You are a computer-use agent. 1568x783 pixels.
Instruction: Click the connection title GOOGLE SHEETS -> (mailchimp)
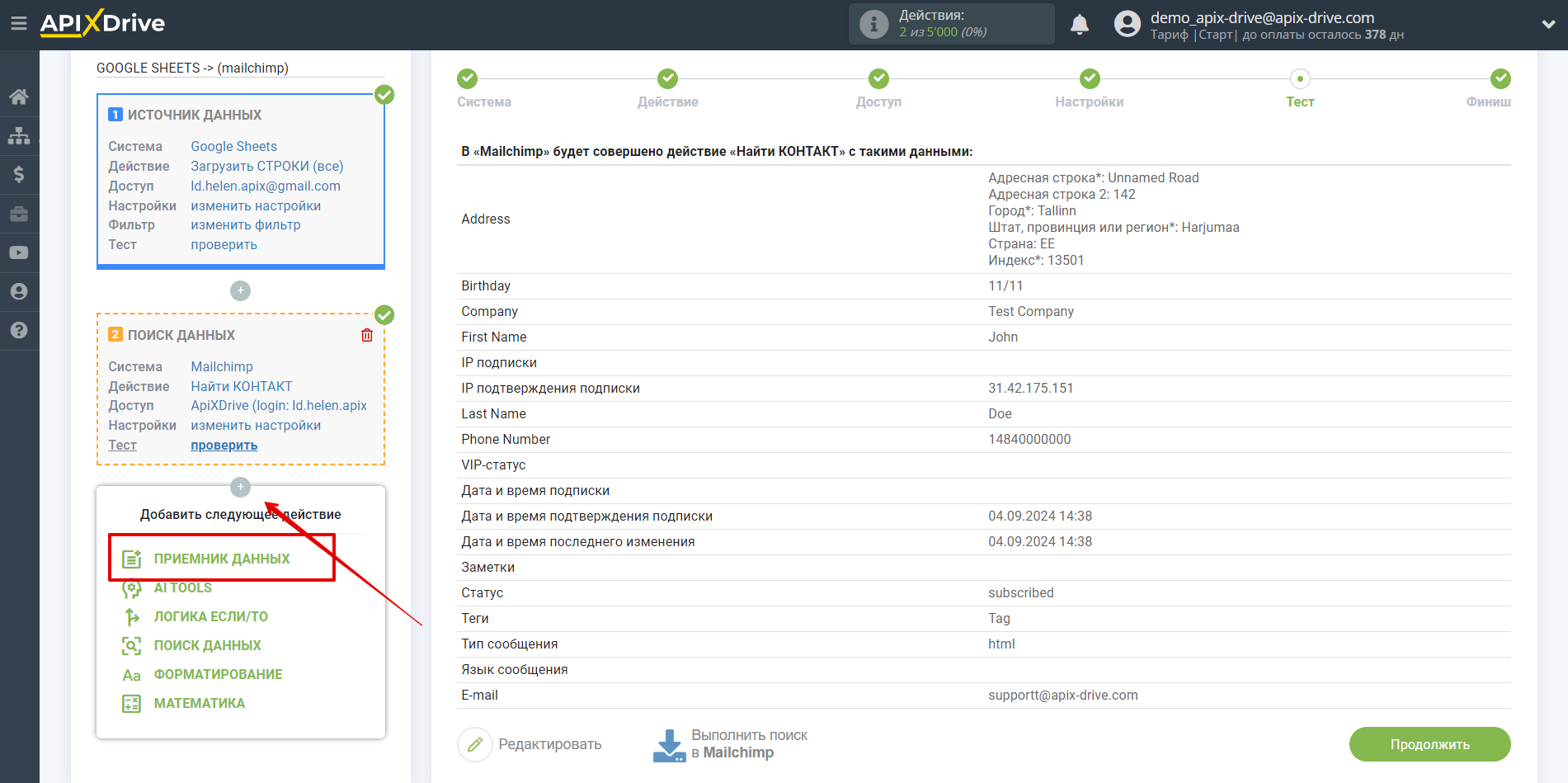(x=192, y=68)
